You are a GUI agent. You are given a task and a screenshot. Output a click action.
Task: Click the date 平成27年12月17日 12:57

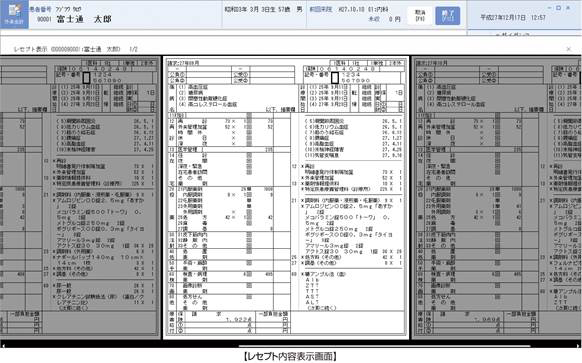513,17
